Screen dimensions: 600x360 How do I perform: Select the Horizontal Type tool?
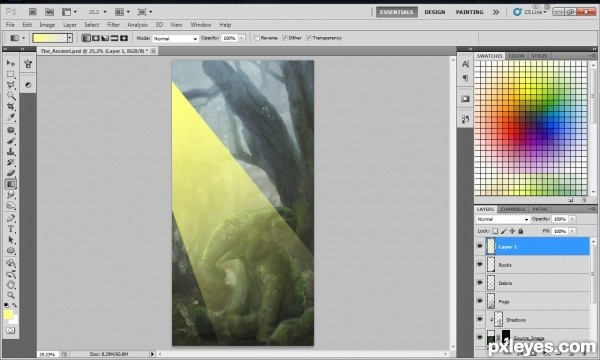(11, 229)
